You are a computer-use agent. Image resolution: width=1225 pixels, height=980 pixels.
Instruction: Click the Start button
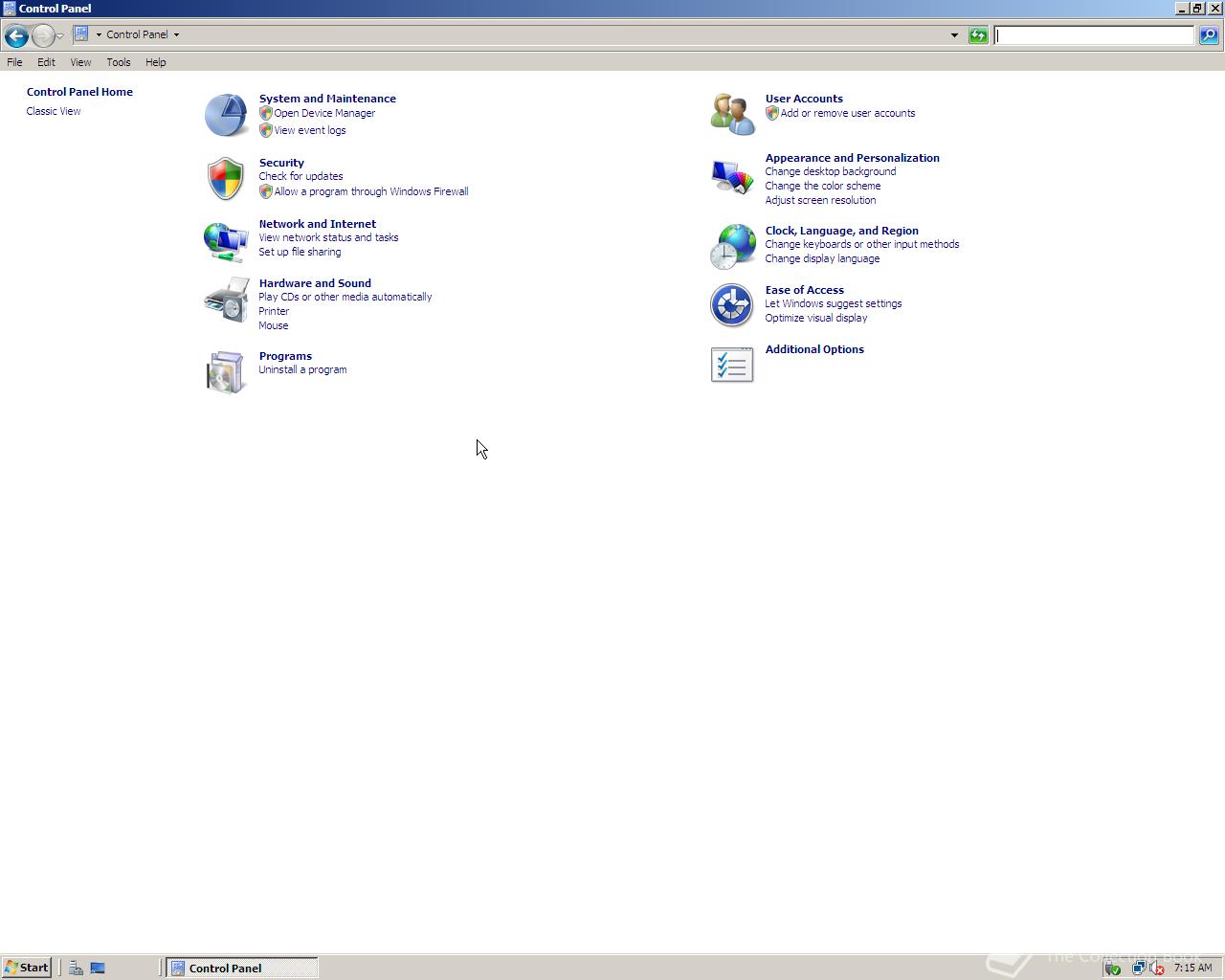coord(27,968)
